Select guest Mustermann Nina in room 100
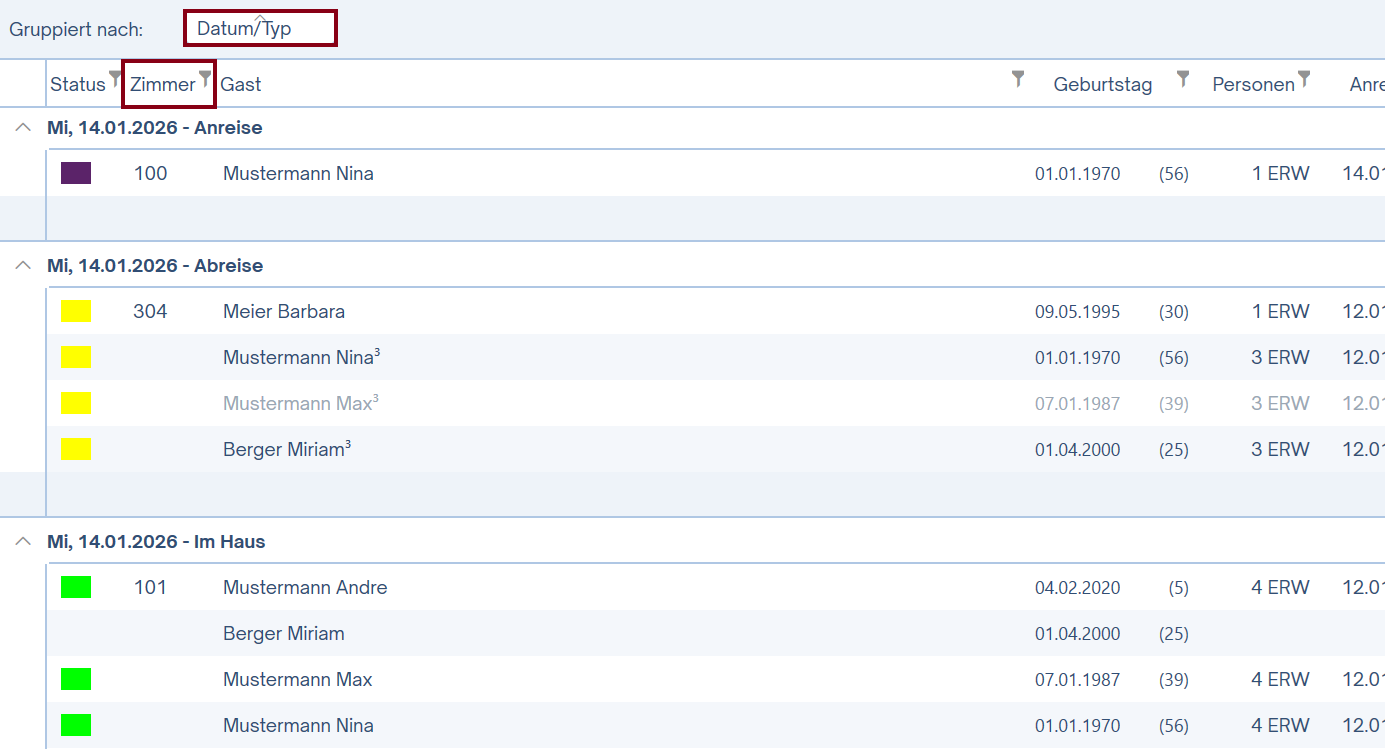Viewport: 1385px width, 749px height. [298, 173]
